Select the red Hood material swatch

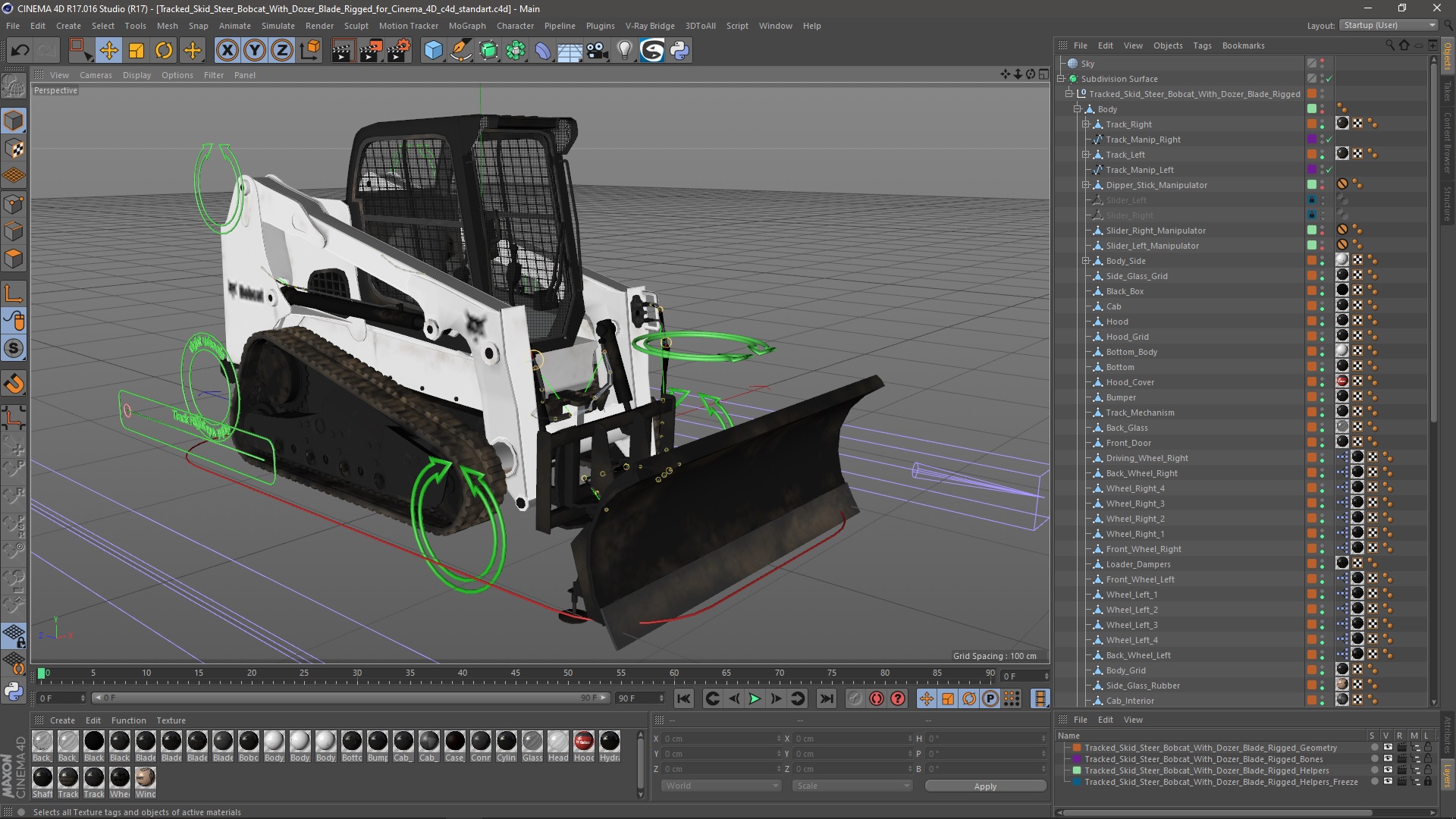583,745
